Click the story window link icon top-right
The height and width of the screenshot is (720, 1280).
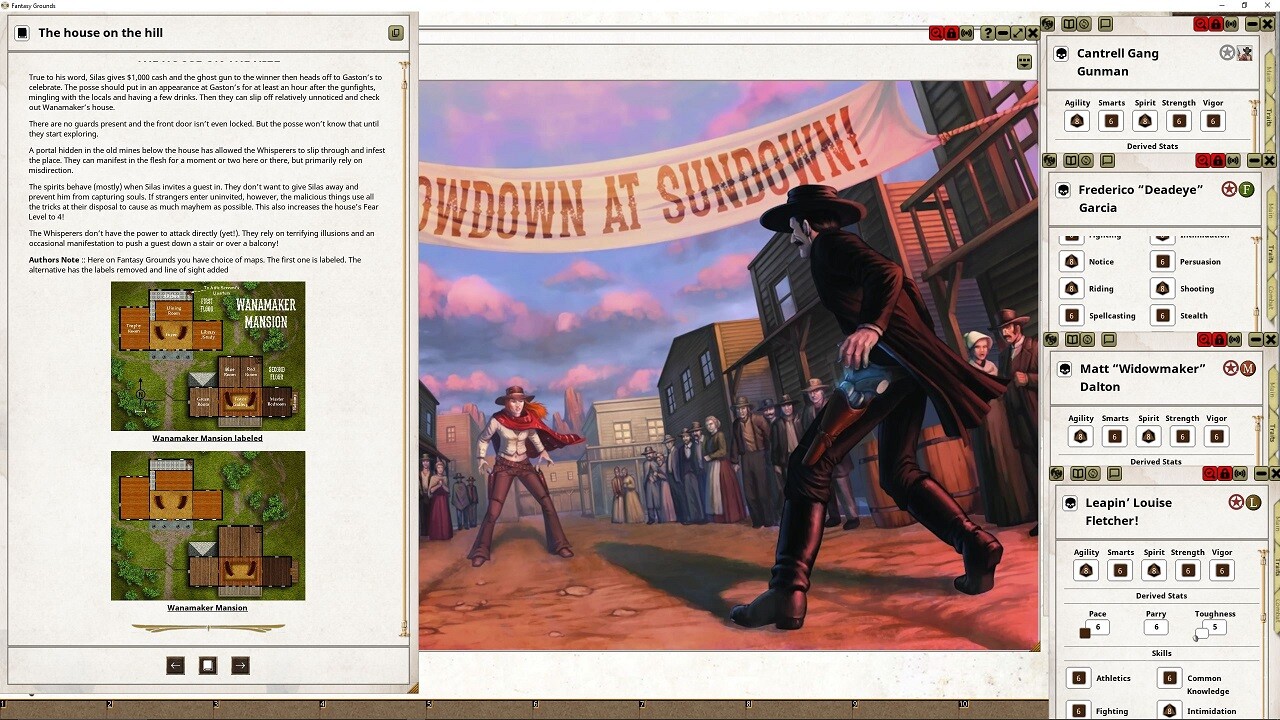(x=395, y=33)
